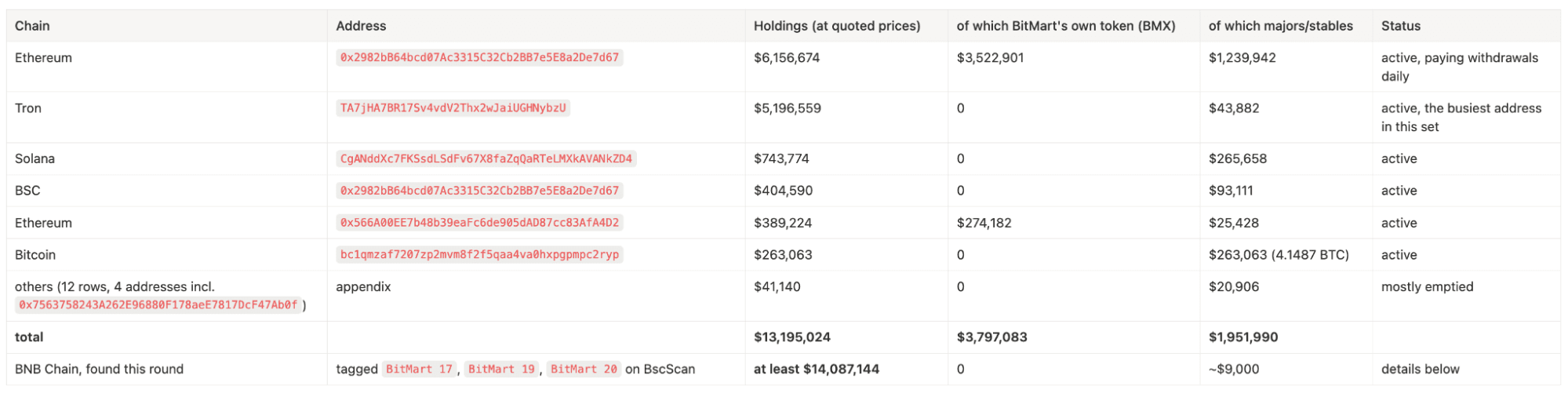The height and width of the screenshot is (393, 1568).
Task: Select the $1,951,990 total majors/stables
Action: [x=1243, y=337]
